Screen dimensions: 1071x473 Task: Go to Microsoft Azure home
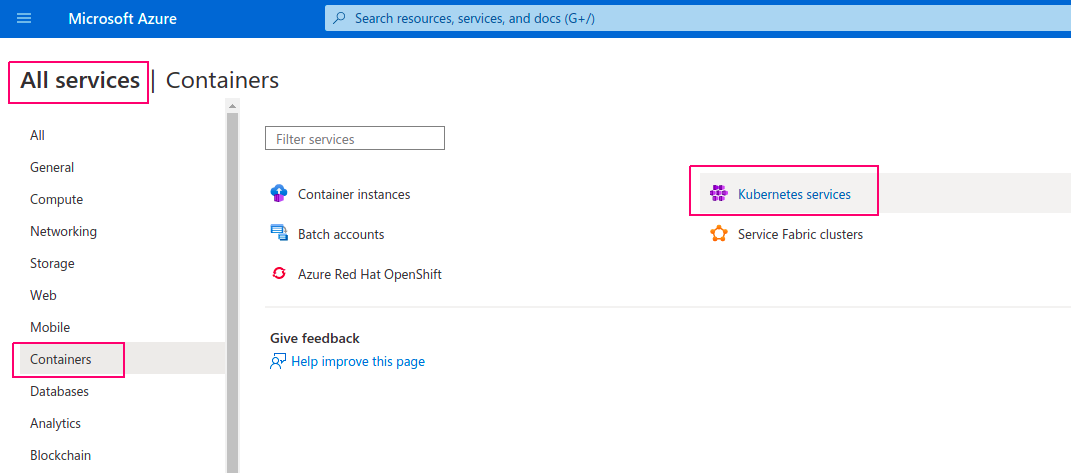[122, 18]
